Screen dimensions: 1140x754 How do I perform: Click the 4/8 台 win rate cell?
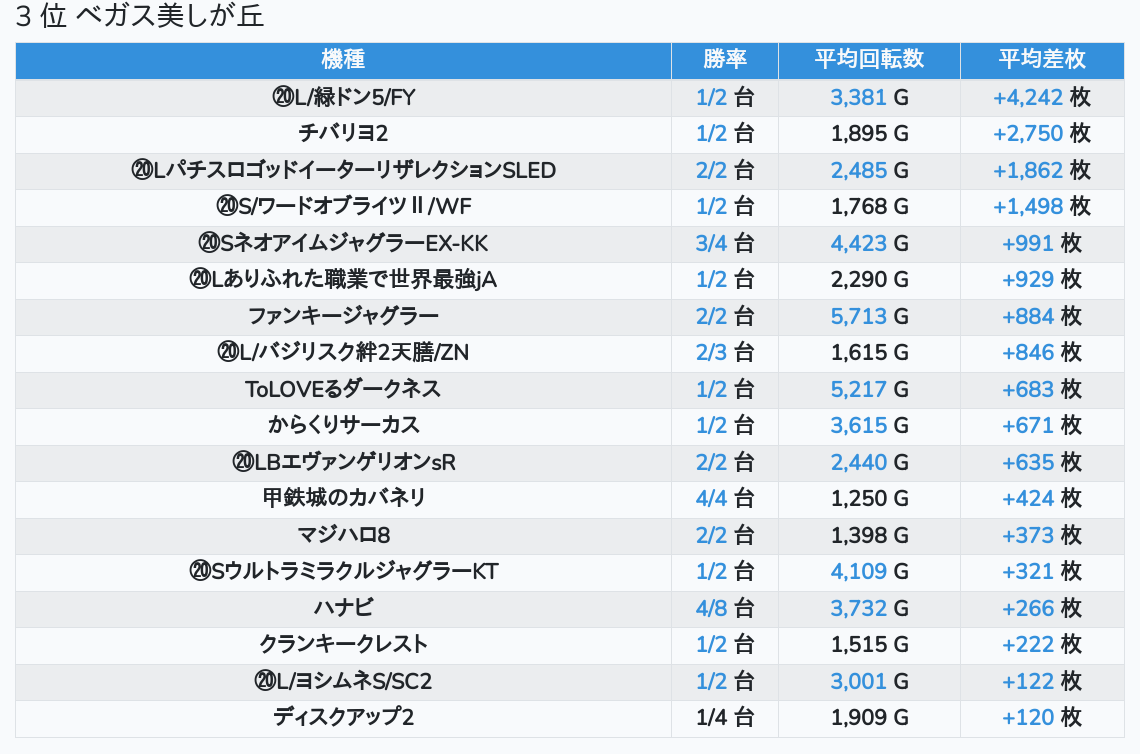pos(725,608)
